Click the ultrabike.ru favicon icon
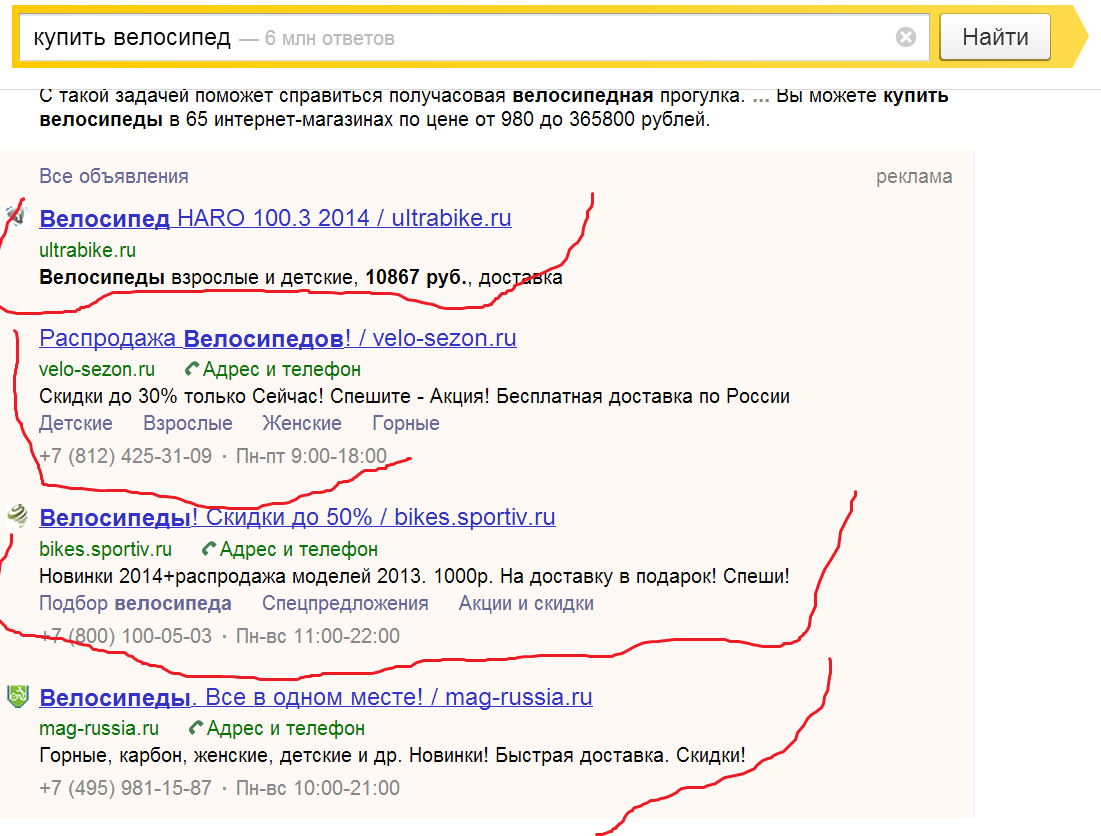 tap(17, 215)
